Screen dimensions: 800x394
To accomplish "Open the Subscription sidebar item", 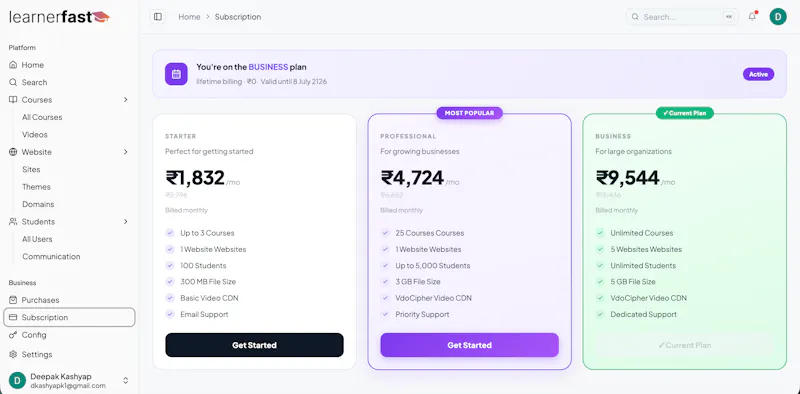I will pyautogui.click(x=69, y=317).
